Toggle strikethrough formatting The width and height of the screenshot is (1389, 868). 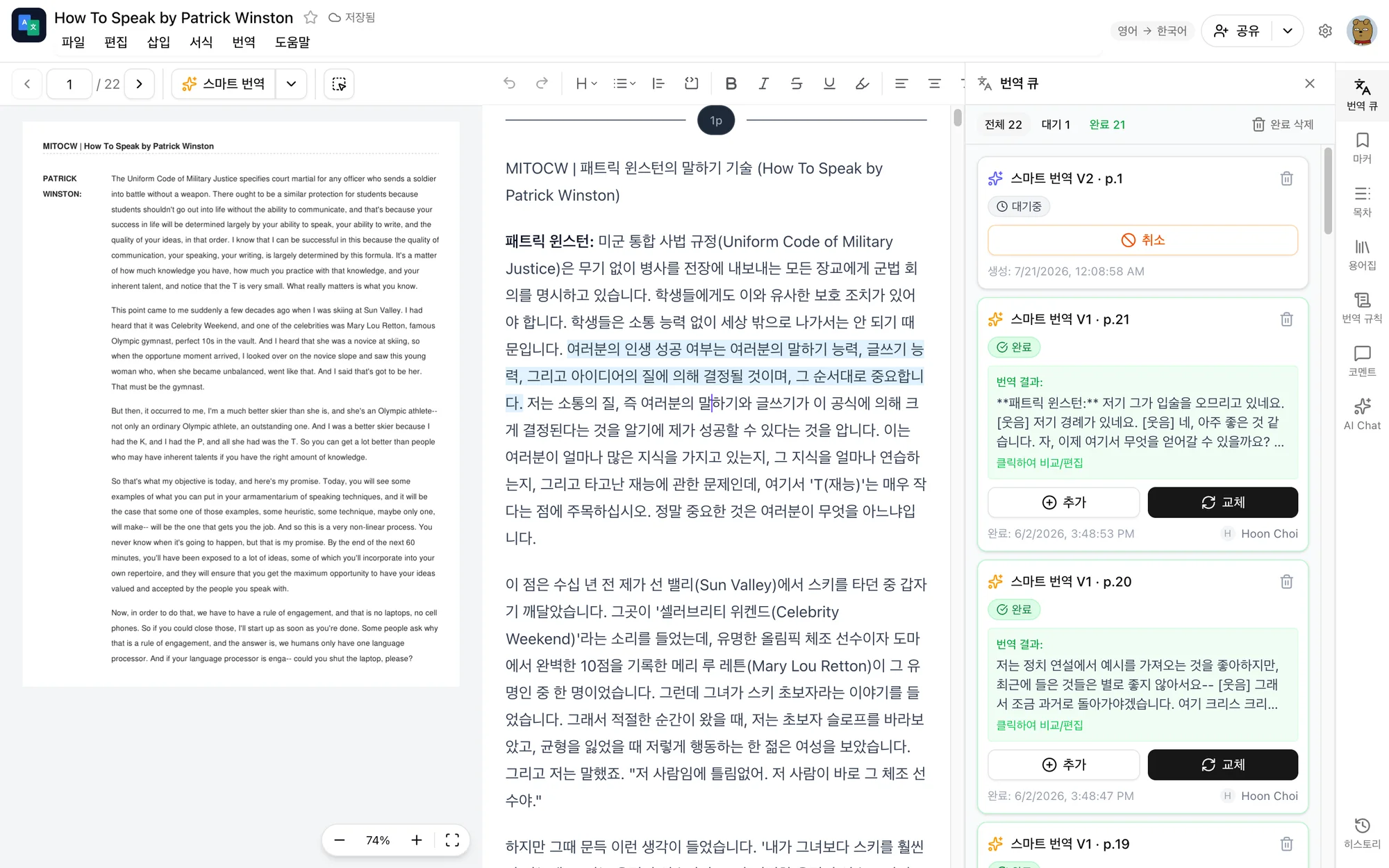pos(797,83)
